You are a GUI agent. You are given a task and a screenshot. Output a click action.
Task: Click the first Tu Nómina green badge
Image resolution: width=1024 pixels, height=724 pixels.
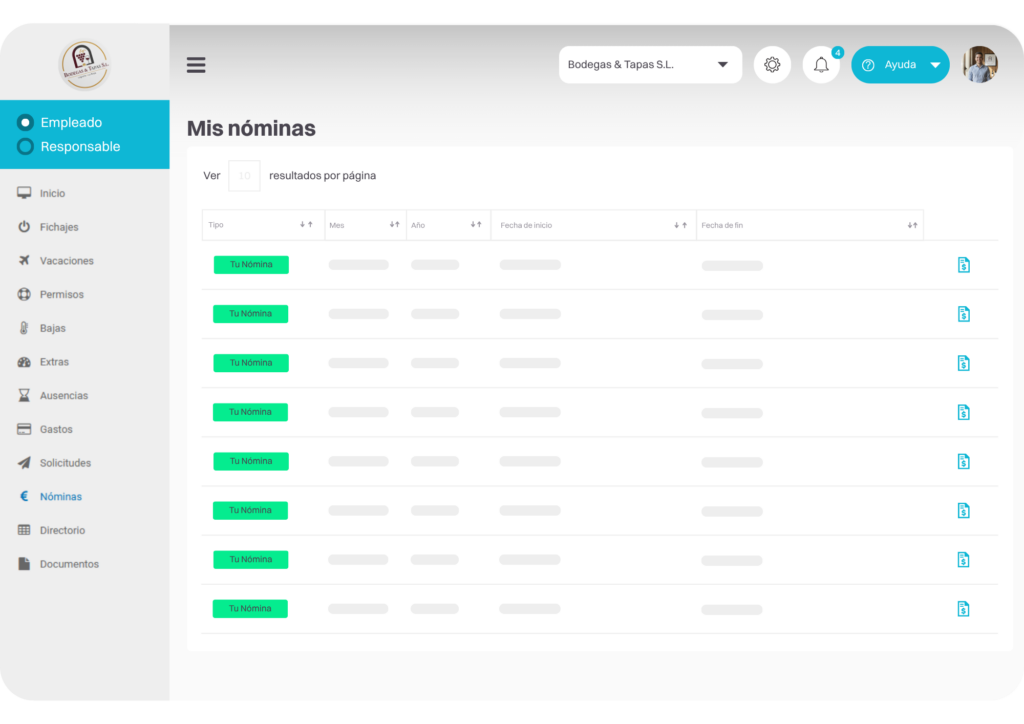pos(251,264)
